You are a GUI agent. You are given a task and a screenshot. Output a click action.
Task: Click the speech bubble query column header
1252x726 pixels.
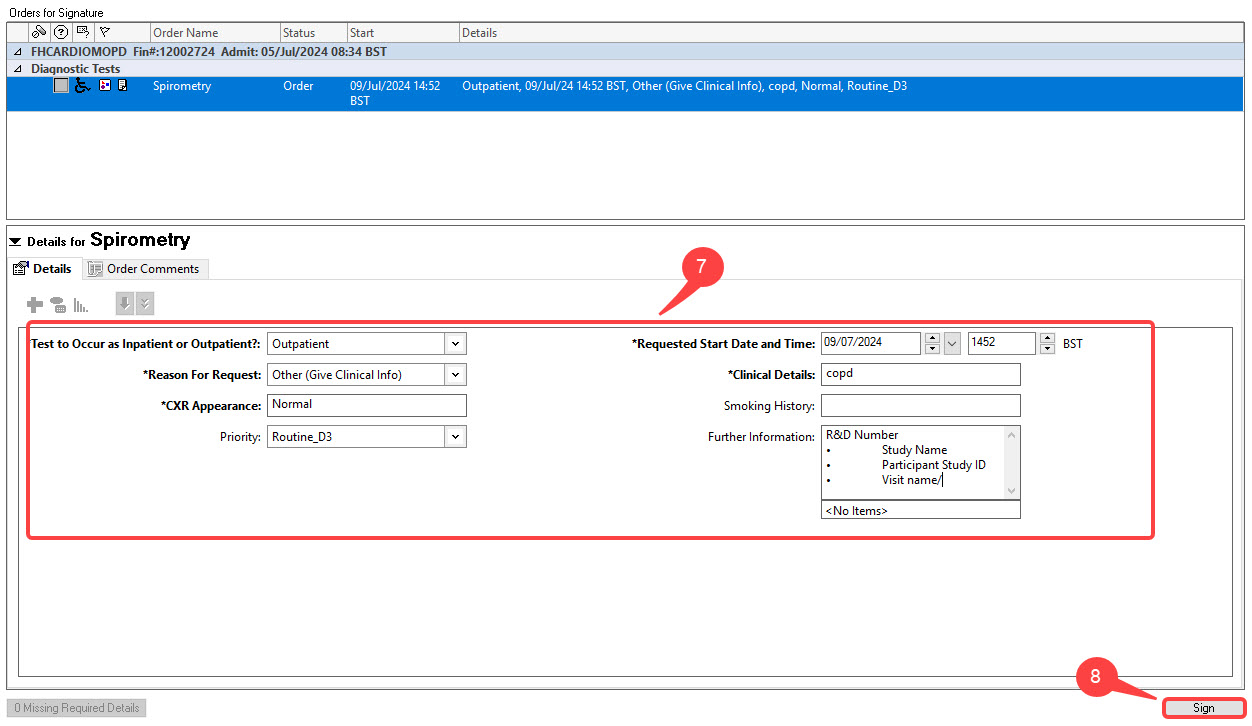pyautogui.click(x=83, y=32)
